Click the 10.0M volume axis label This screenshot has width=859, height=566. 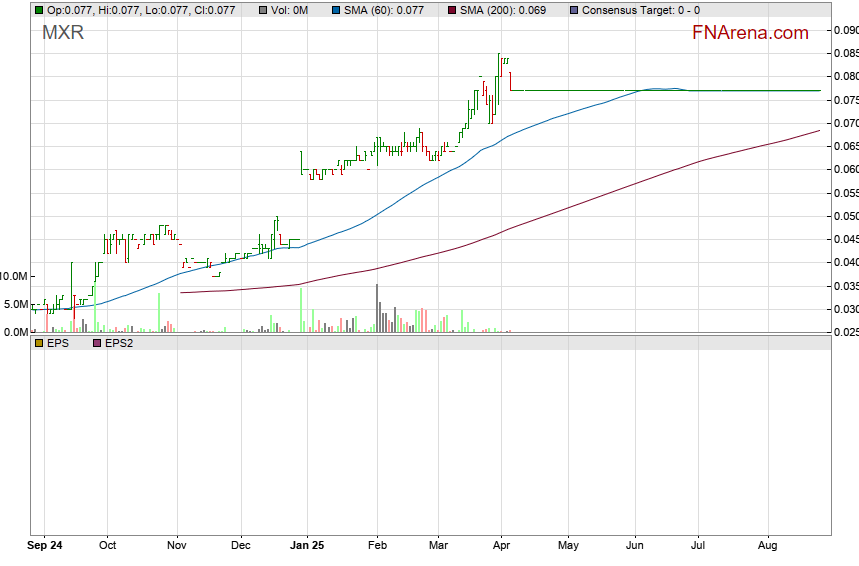[x=14, y=275]
